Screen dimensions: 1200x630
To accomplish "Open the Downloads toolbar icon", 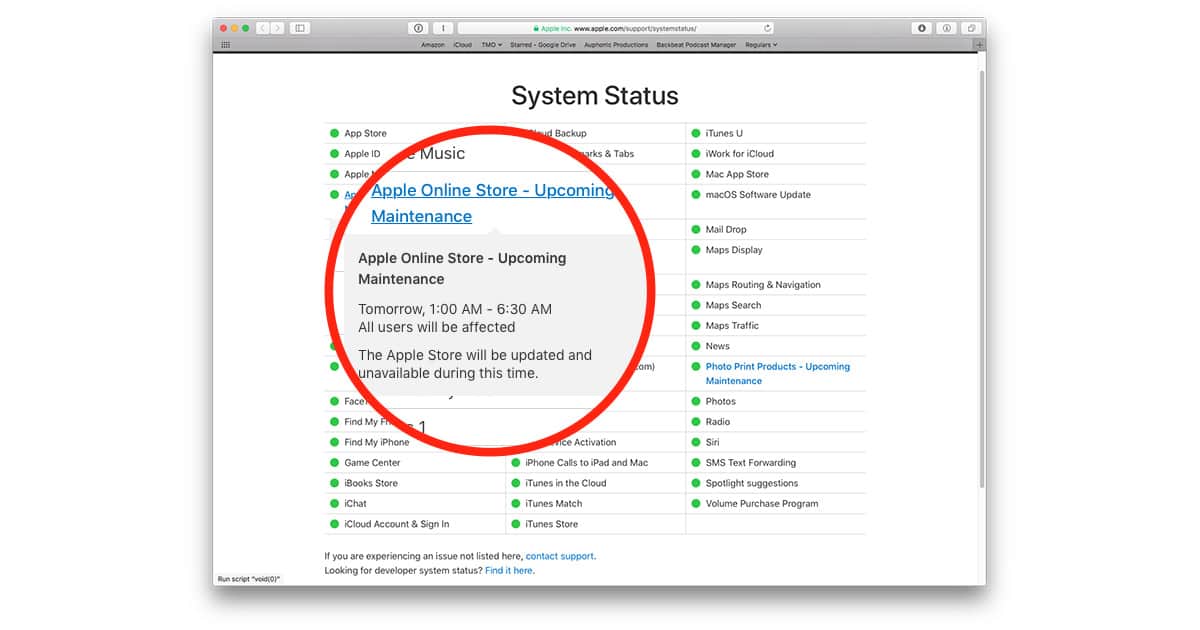I will pyautogui.click(x=922, y=28).
